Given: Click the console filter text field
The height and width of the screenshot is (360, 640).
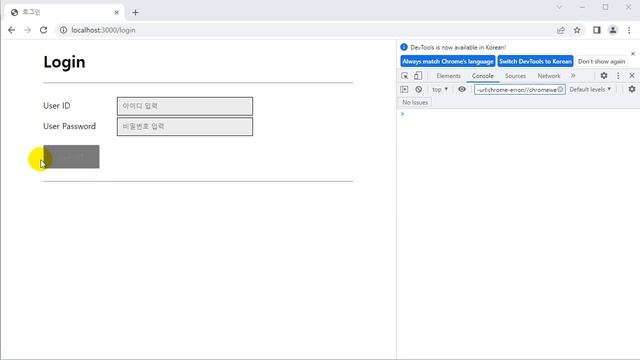Looking at the screenshot, I should 520,89.
